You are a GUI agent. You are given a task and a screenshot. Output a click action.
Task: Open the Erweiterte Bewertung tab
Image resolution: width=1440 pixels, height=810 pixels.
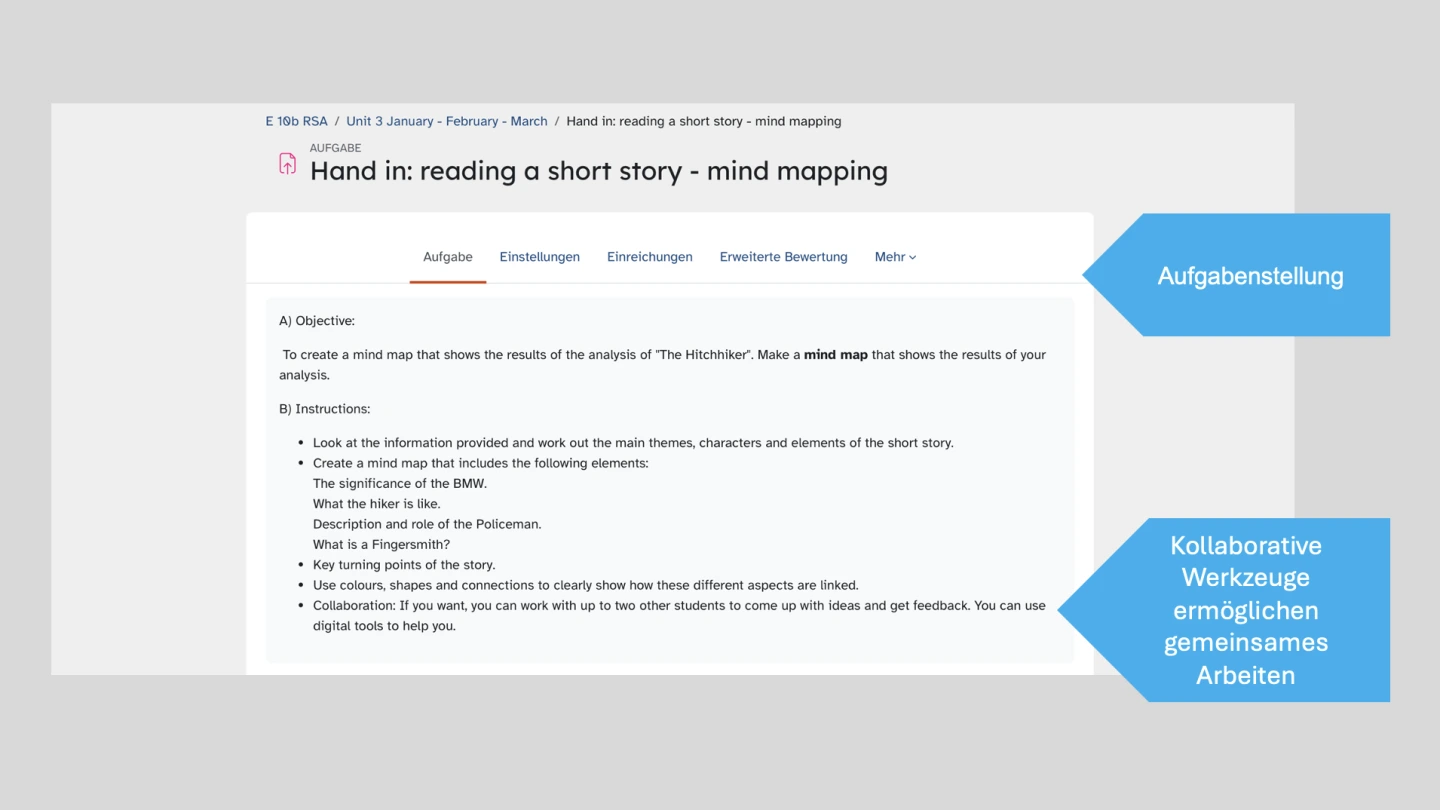pyautogui.click(x=783, y=257)
